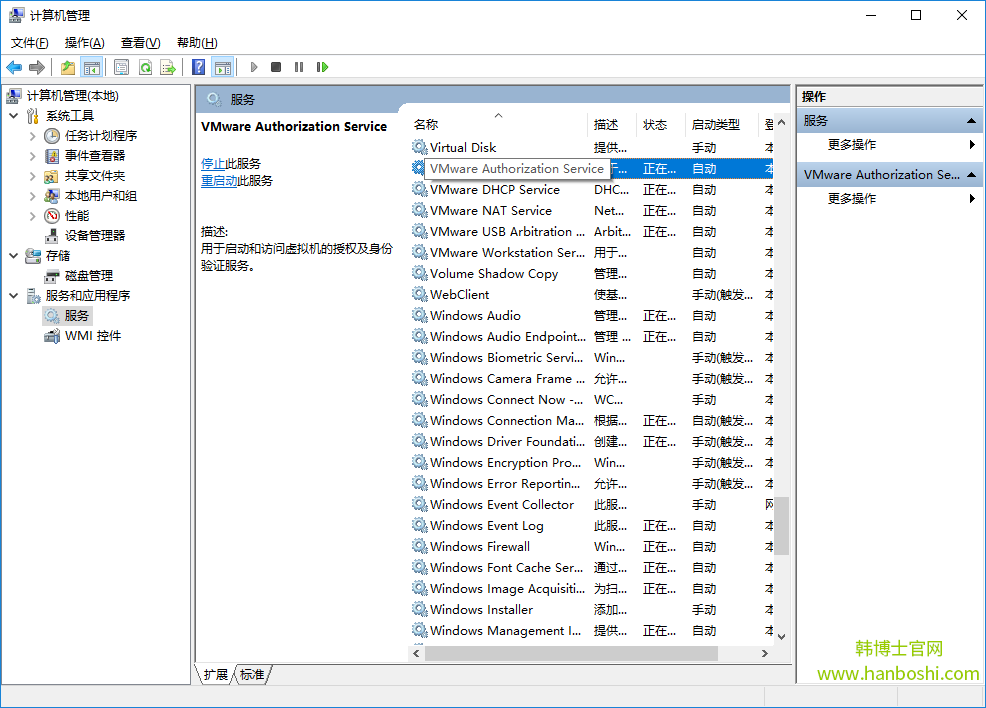Open the Export List toolbar icon

pos(168,67)
